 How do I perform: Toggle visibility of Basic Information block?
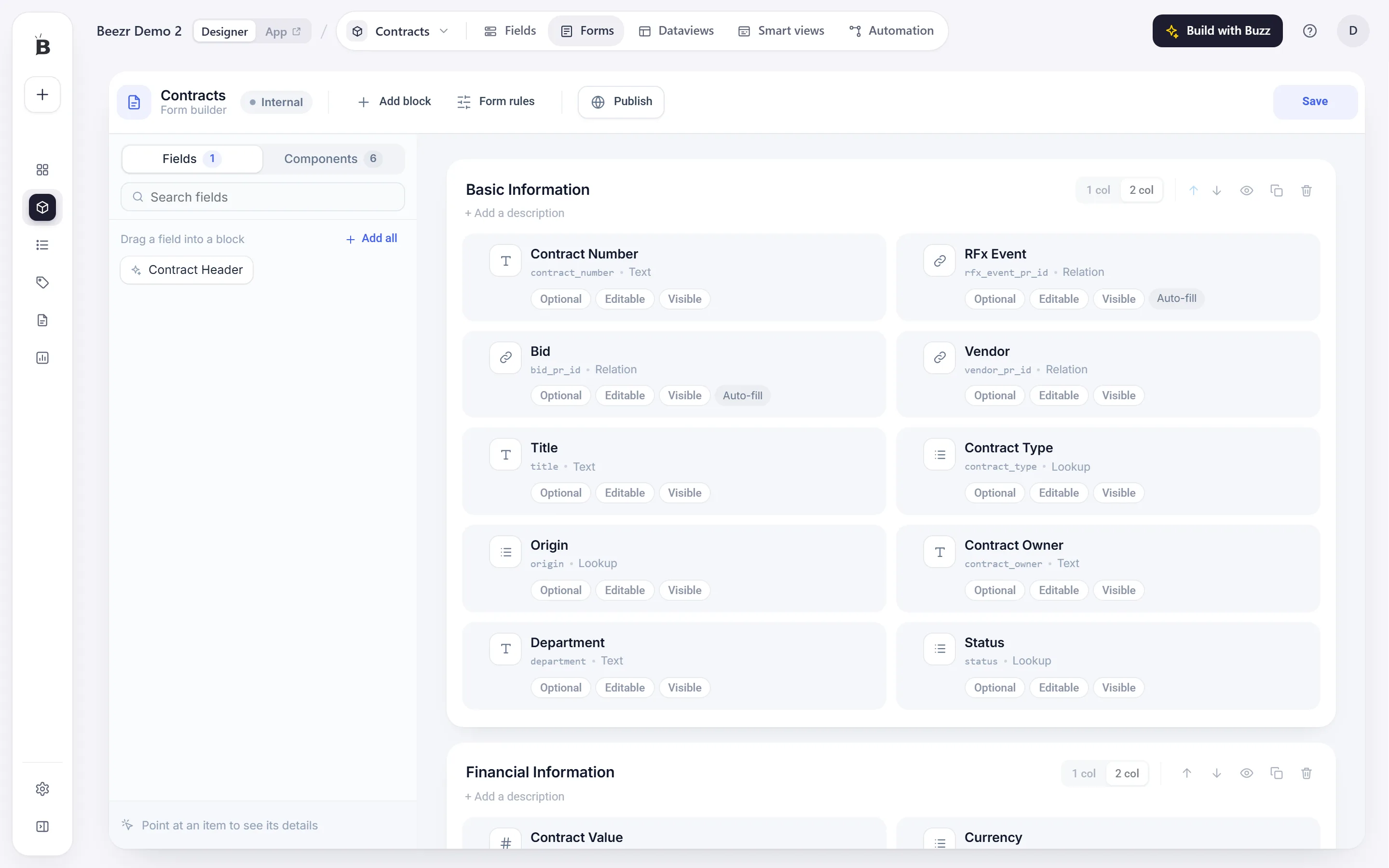1247,190
